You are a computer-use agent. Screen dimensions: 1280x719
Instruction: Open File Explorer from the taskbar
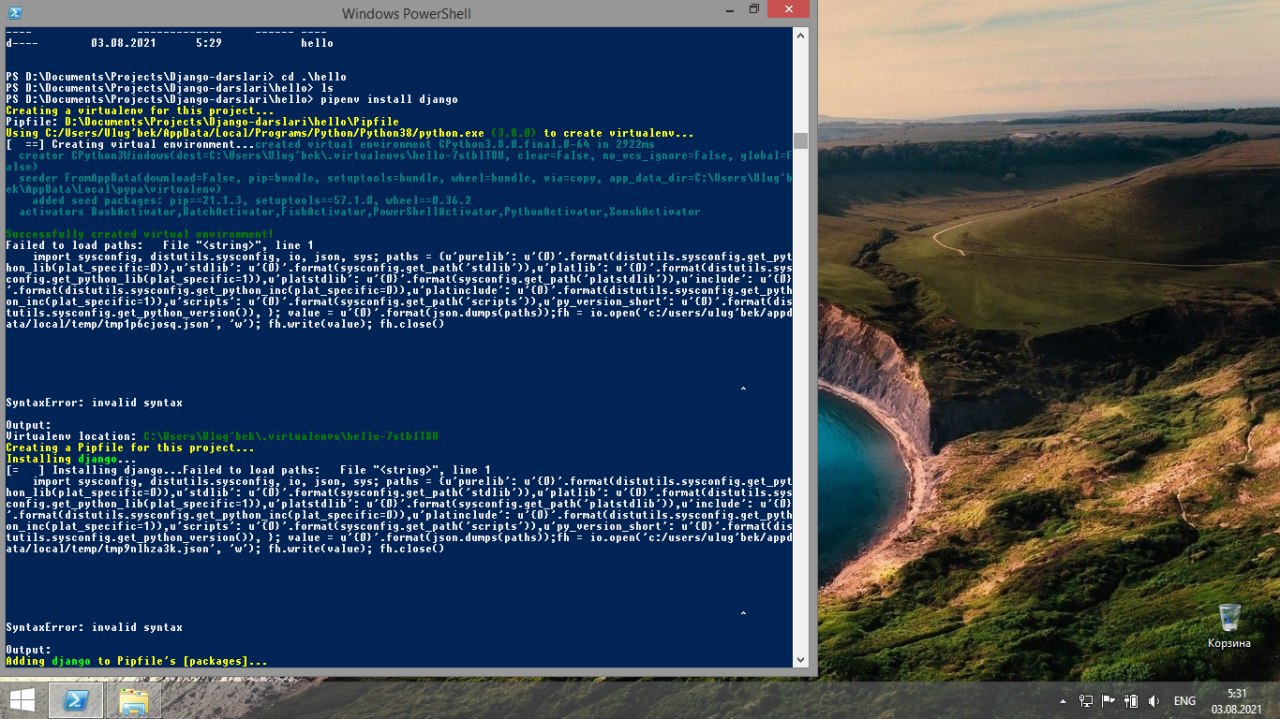point(134,699)
